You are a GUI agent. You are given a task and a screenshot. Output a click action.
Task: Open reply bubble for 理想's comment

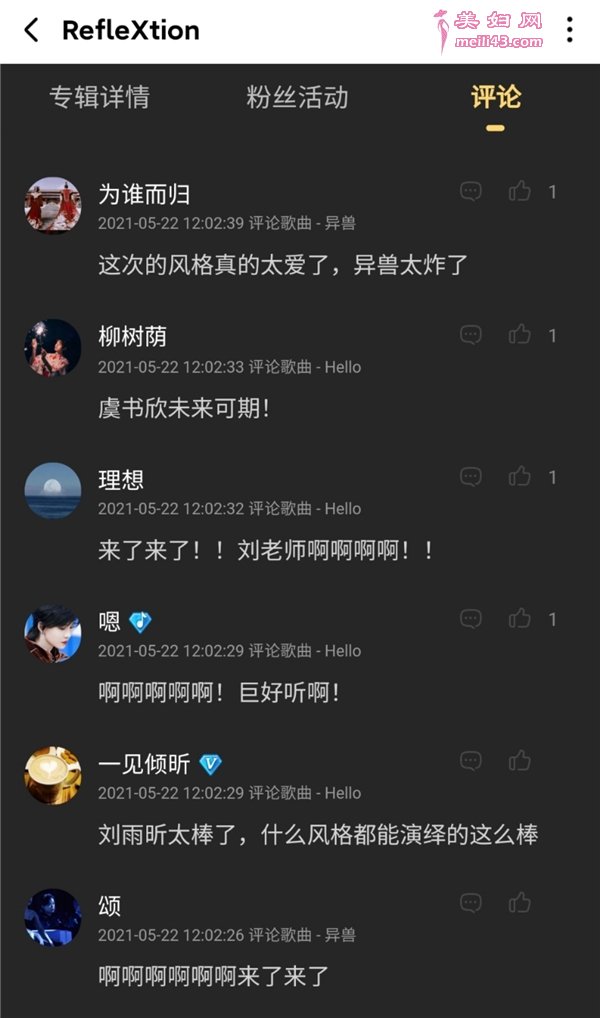471,477
